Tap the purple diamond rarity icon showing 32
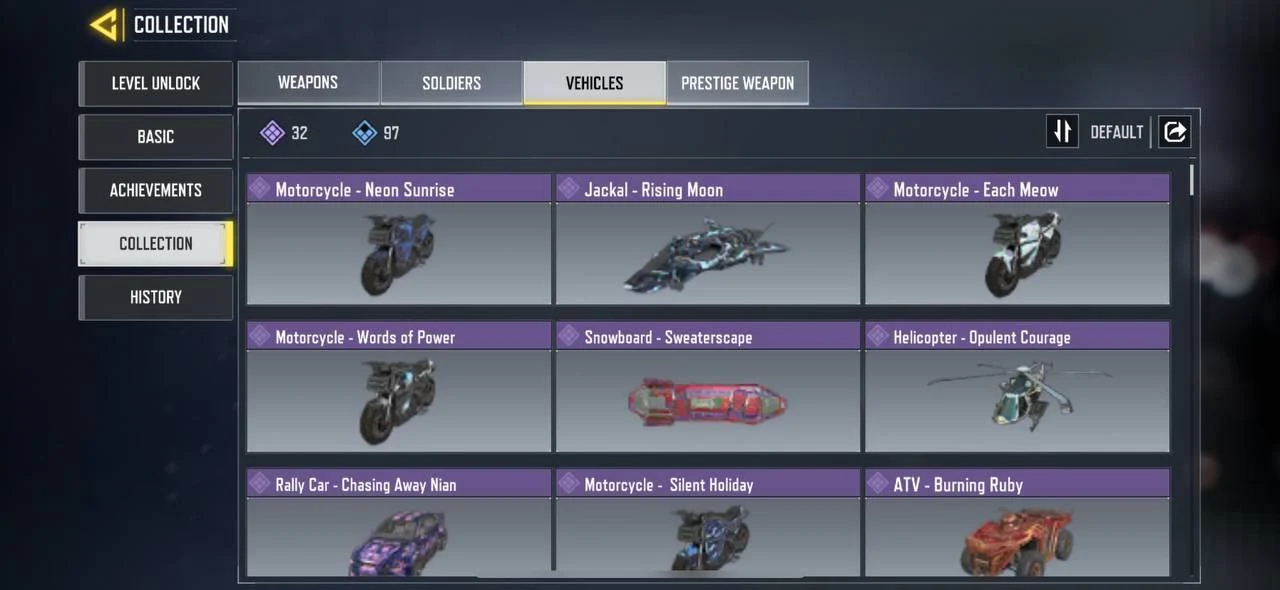Image resolution: width=1280 pixels, height=590 pixels. (x=272, y=132)
